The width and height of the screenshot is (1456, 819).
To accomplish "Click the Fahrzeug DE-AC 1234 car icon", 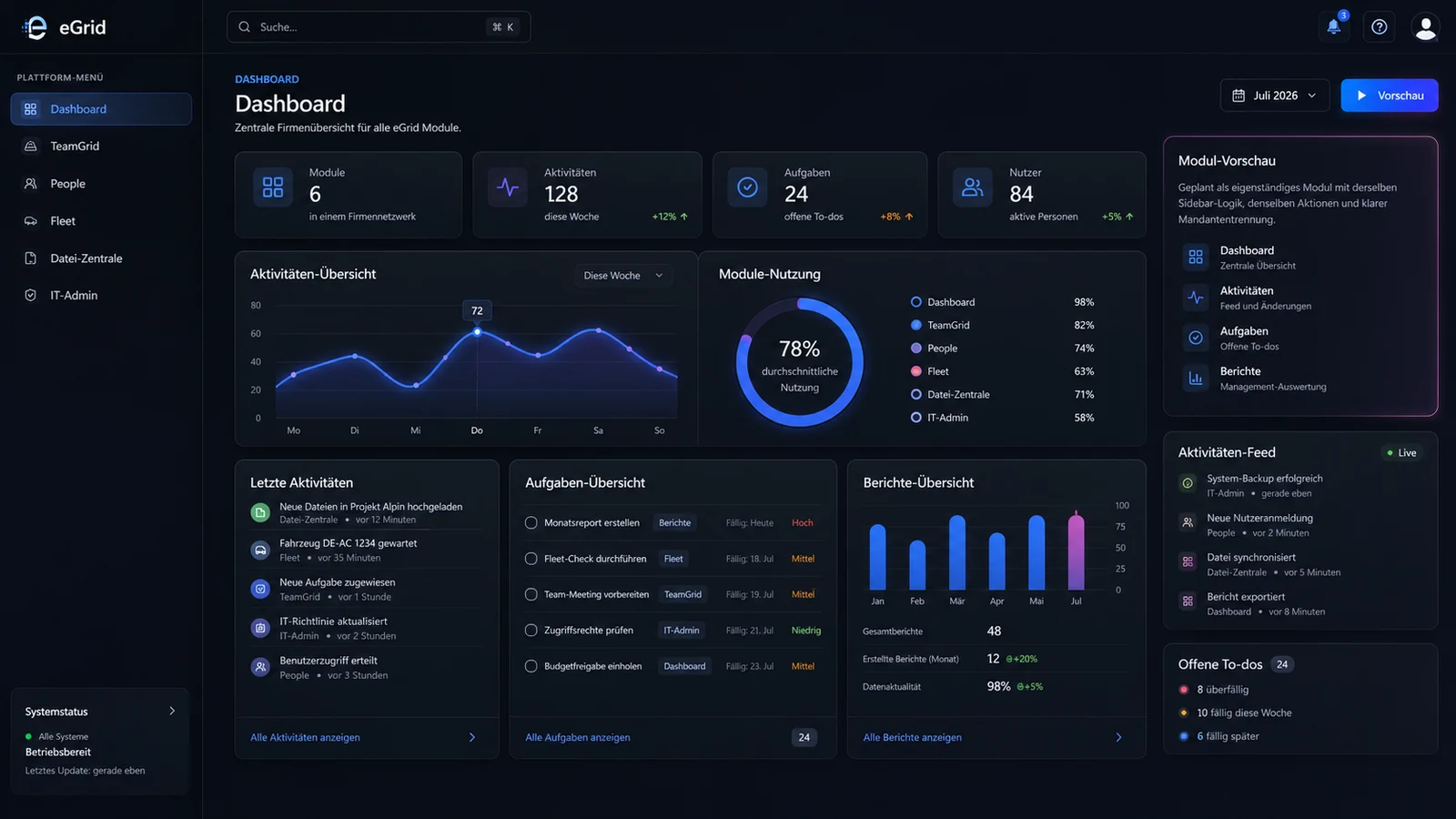I will coord(260,550).
